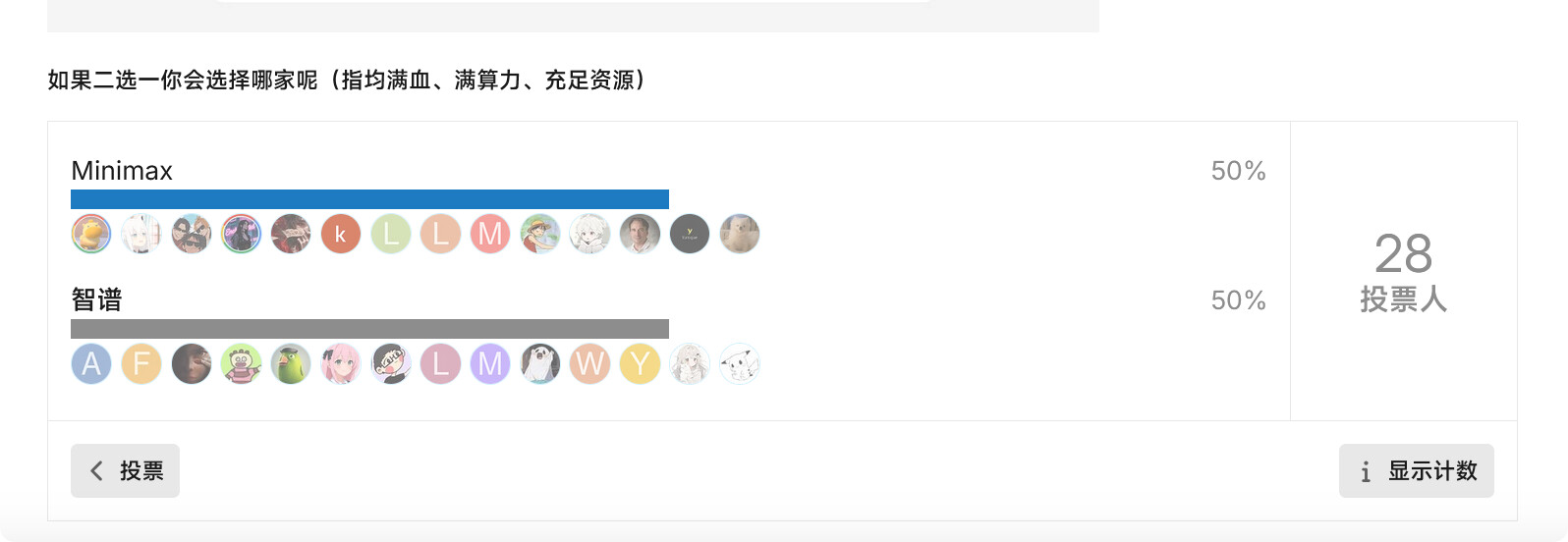Open the orange 'k' voter avatar

tap(341, 235)
